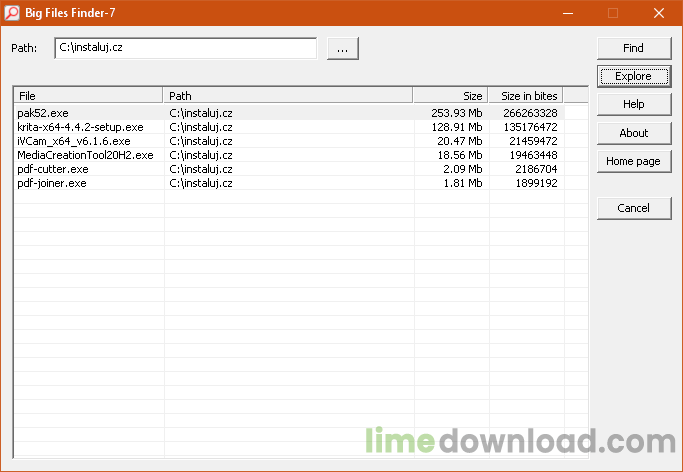
Task: Open the Help button
Action: click(x=632, y=104)
